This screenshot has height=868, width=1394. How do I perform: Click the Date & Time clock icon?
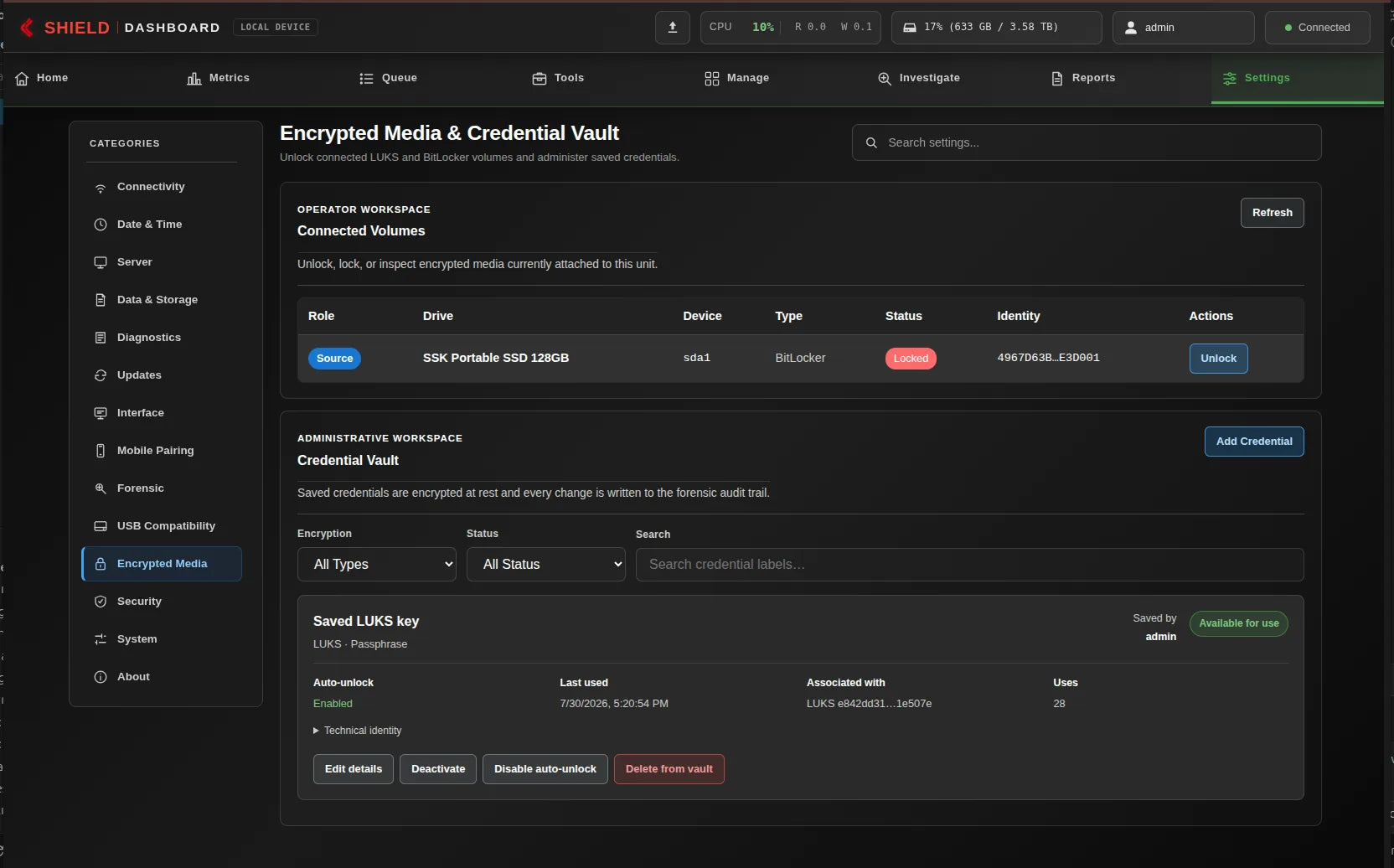click(101, 225)
